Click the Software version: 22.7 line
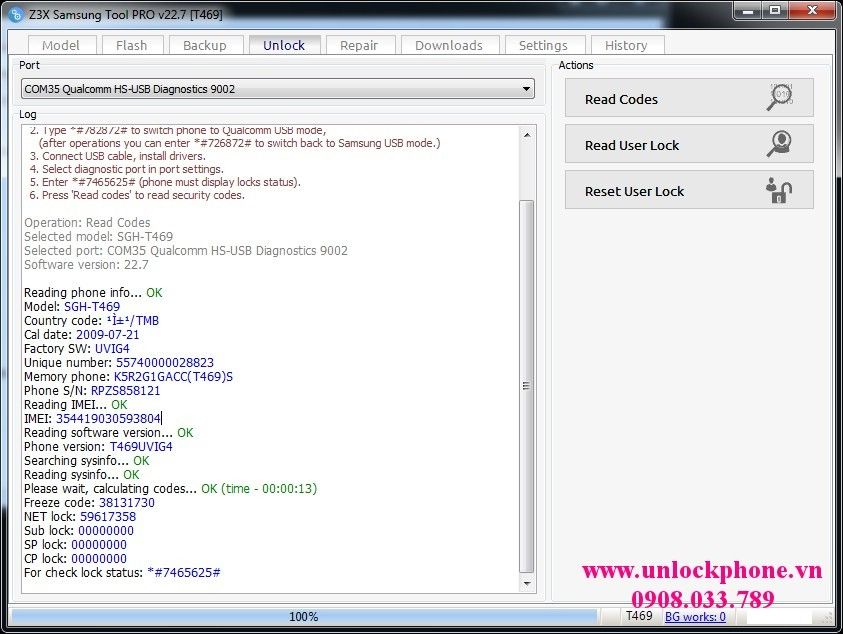The height and width of the screenshot is (634, 843). pyautogui.click(x=86, y=265)
